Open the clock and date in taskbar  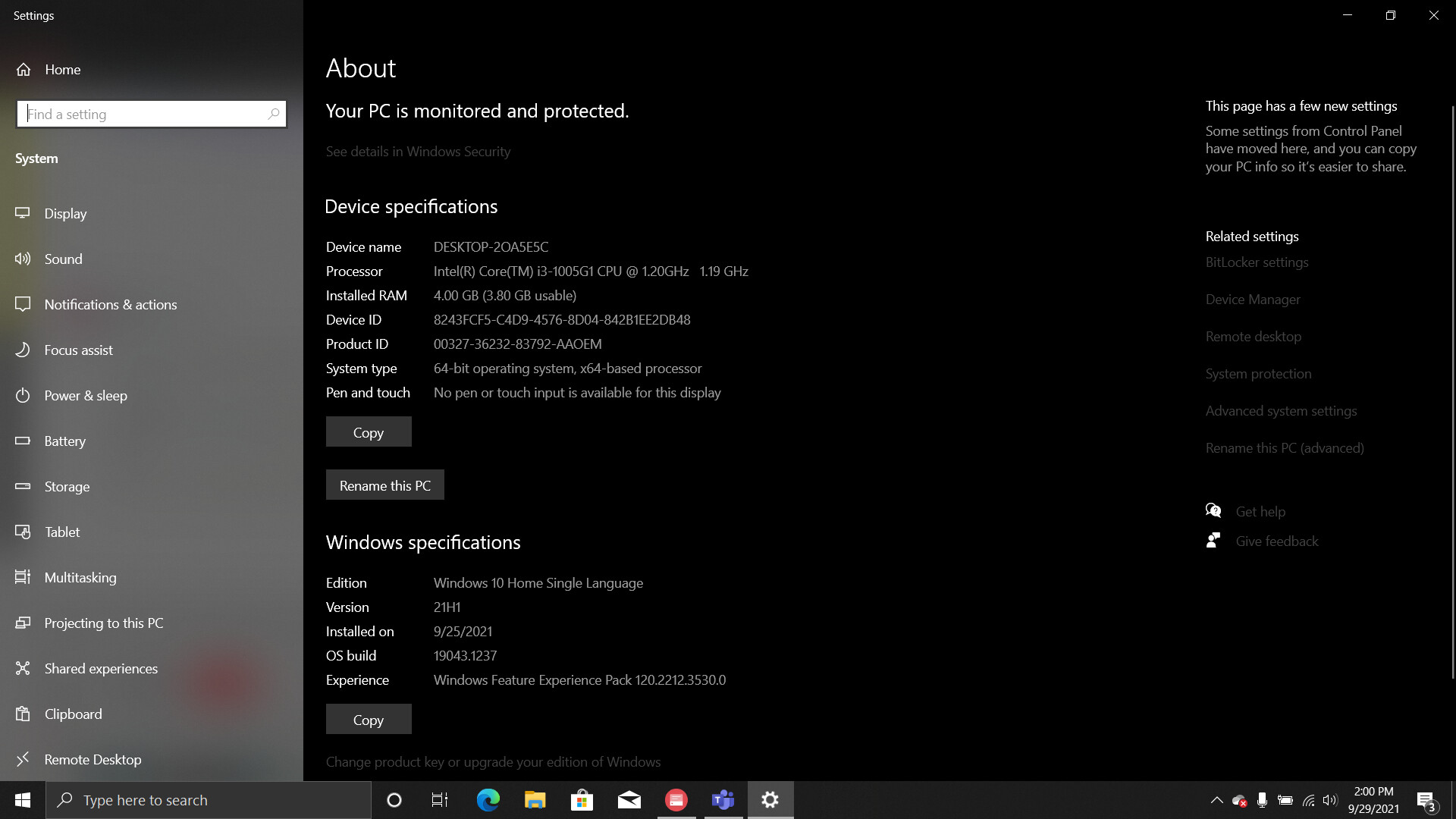point(1373,800)
